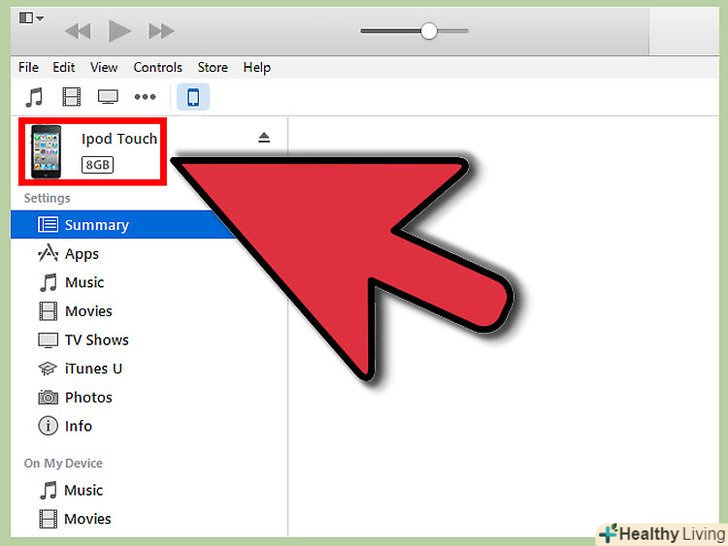Viewport: 728px width, 546px height.
Task: Show more libraries via three-dots icon
Action: (x=145, y=97)
